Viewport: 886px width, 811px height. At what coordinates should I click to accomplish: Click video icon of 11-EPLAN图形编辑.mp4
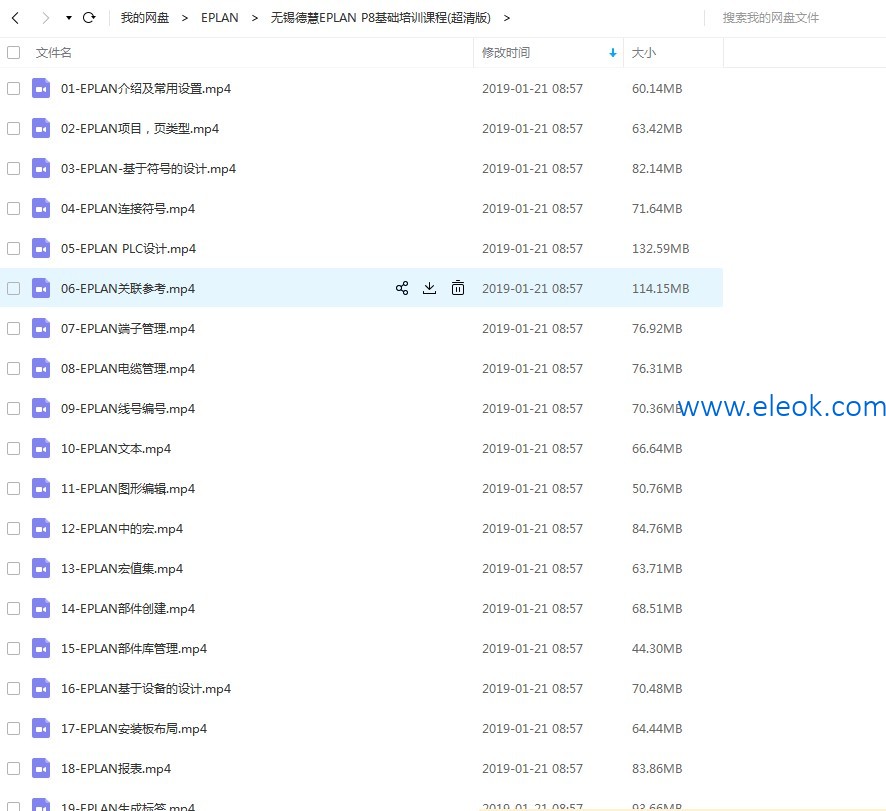click(x=41, y=488)
